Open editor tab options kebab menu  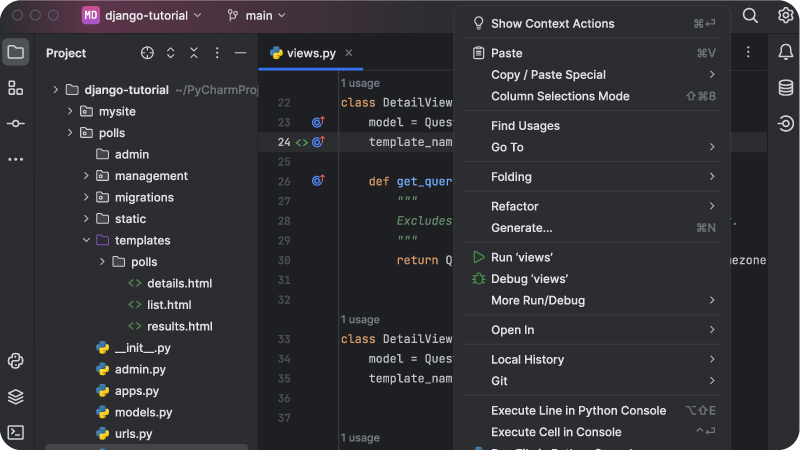point(748,52)
